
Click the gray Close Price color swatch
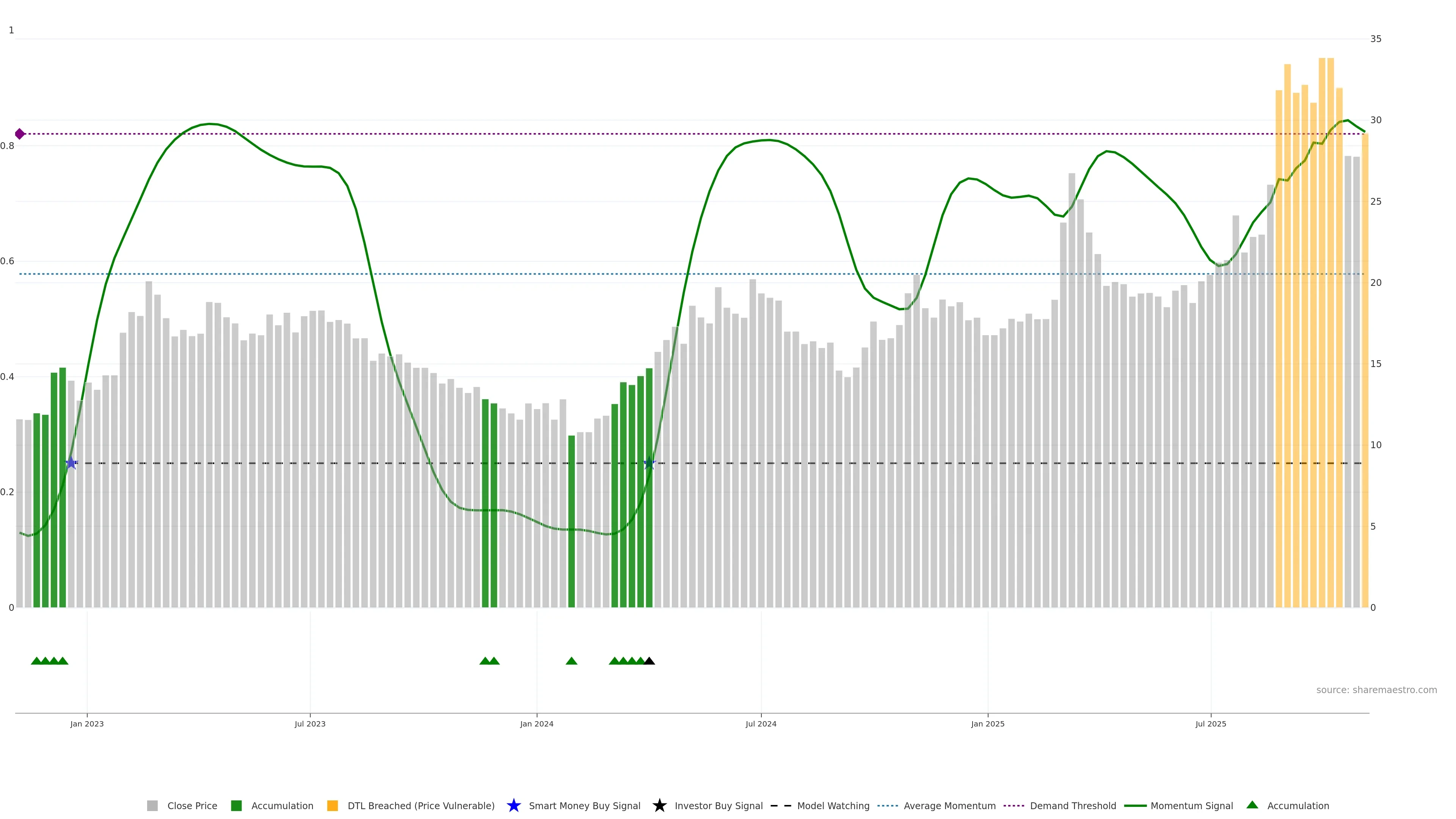pyautogui.click(x=152, y=806)
